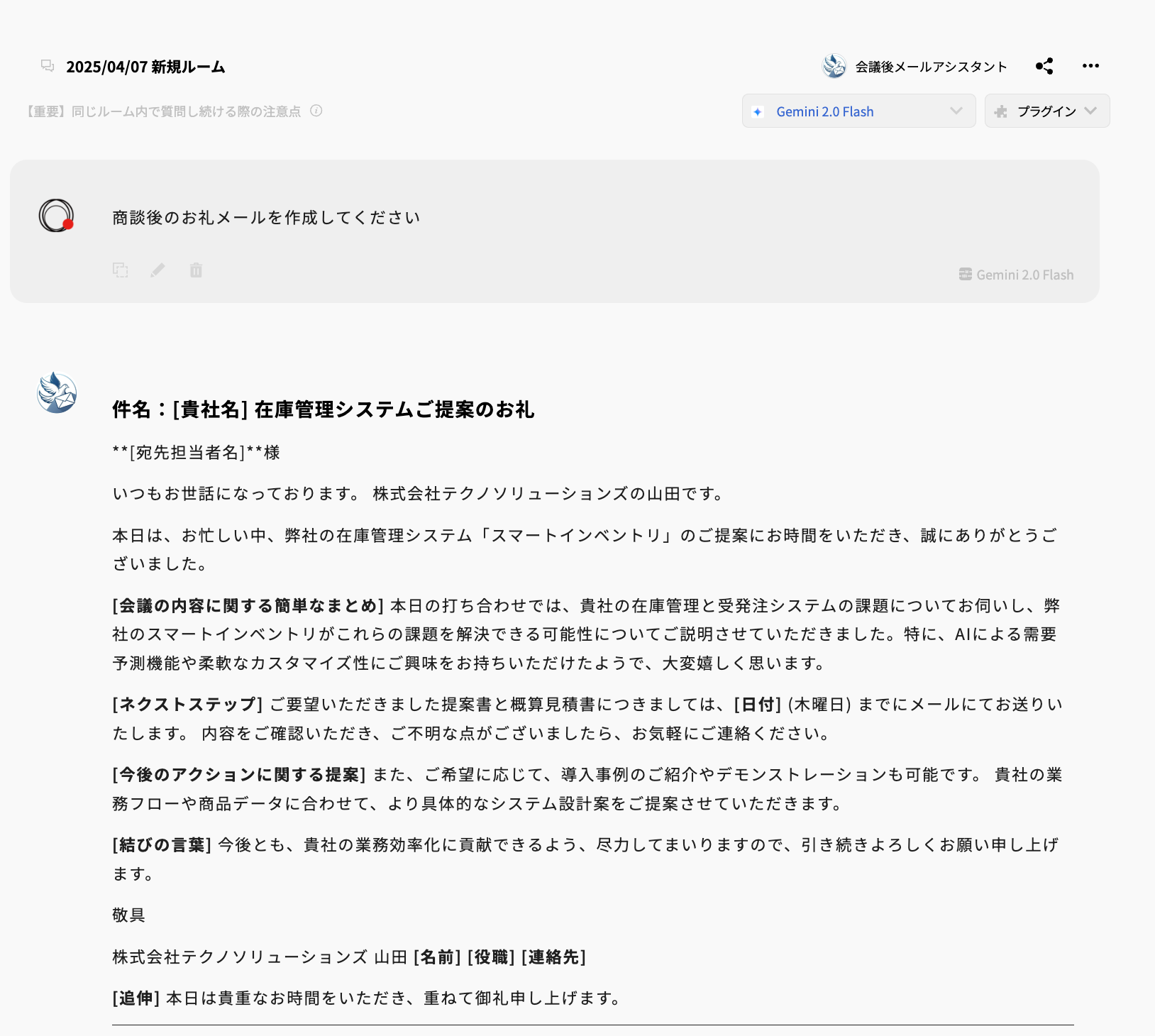Click the chevron on the model selector
The width and height of the screenshot is (1155, 1036).
click(954, 111)
